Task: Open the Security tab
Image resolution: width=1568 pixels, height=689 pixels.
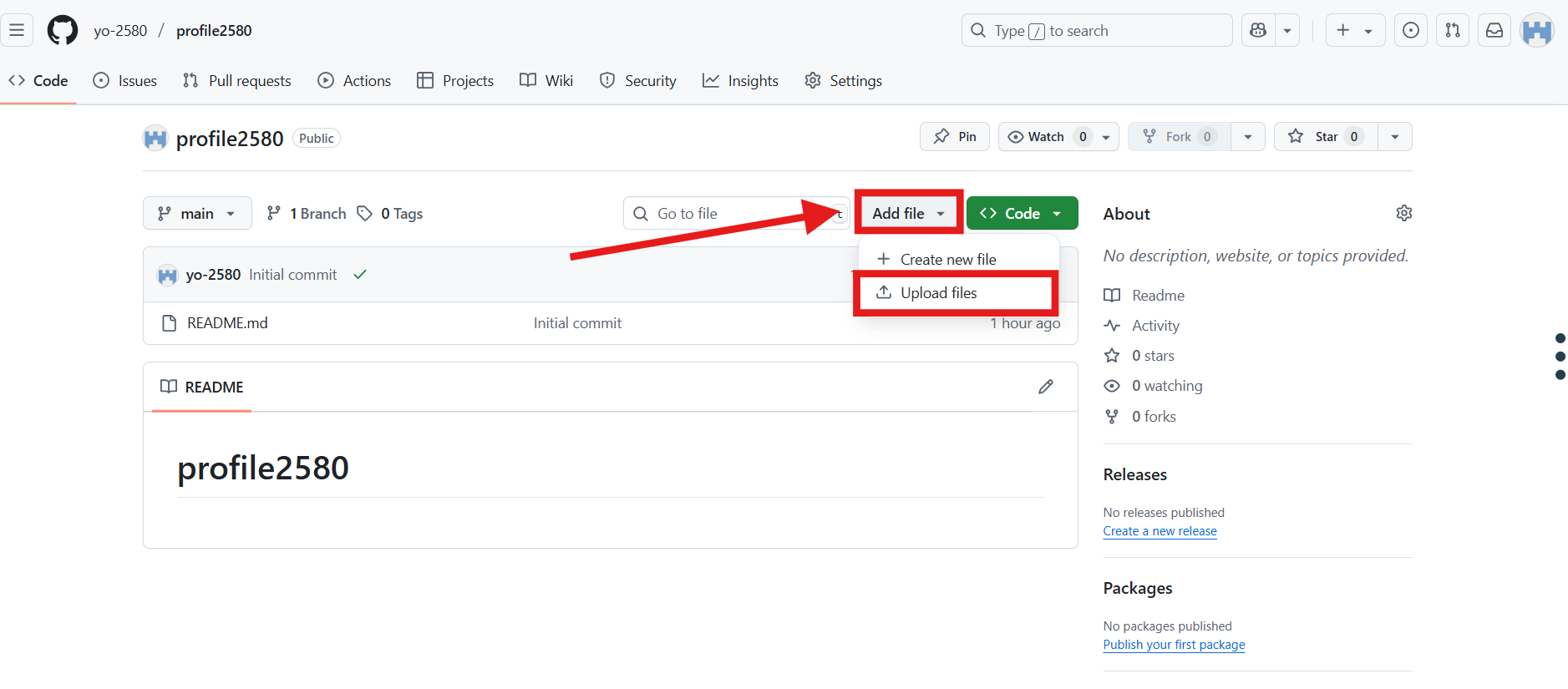Action: (x=638, y=81)
